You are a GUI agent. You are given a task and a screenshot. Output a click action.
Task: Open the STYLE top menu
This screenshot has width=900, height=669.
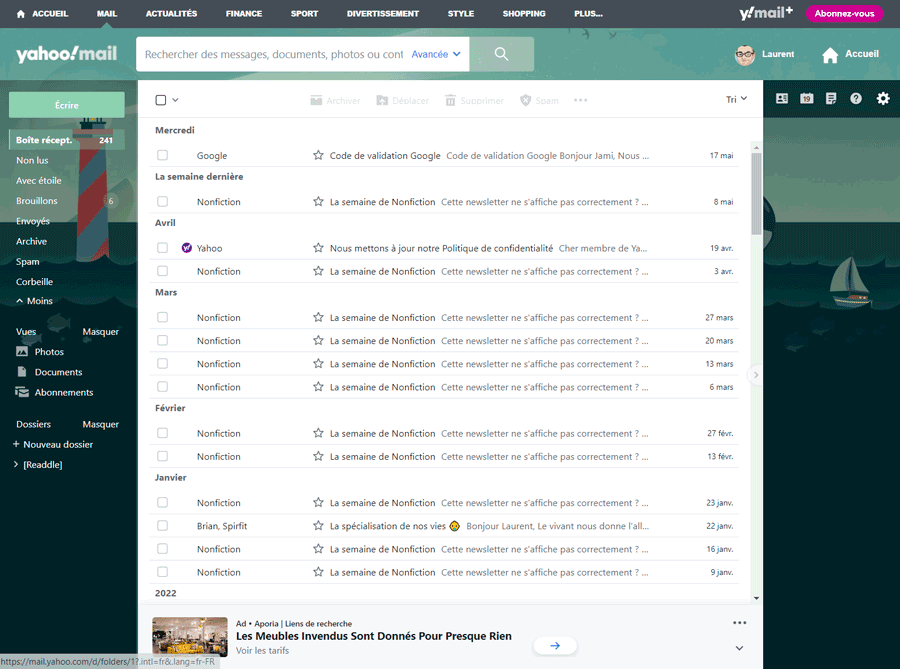(x=461, y=14)
